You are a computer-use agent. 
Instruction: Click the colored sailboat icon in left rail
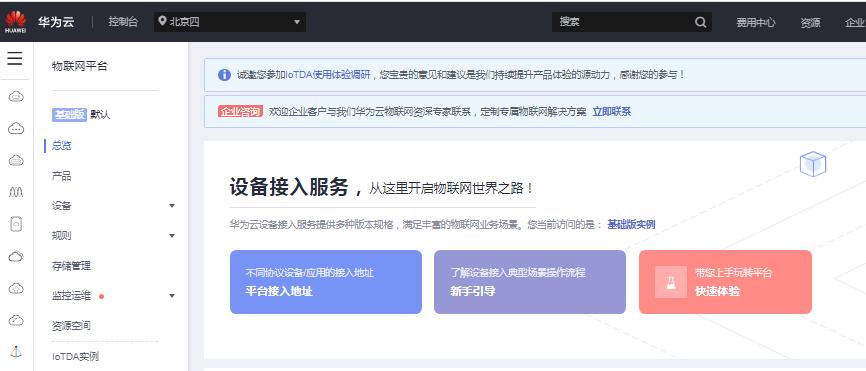16,352
